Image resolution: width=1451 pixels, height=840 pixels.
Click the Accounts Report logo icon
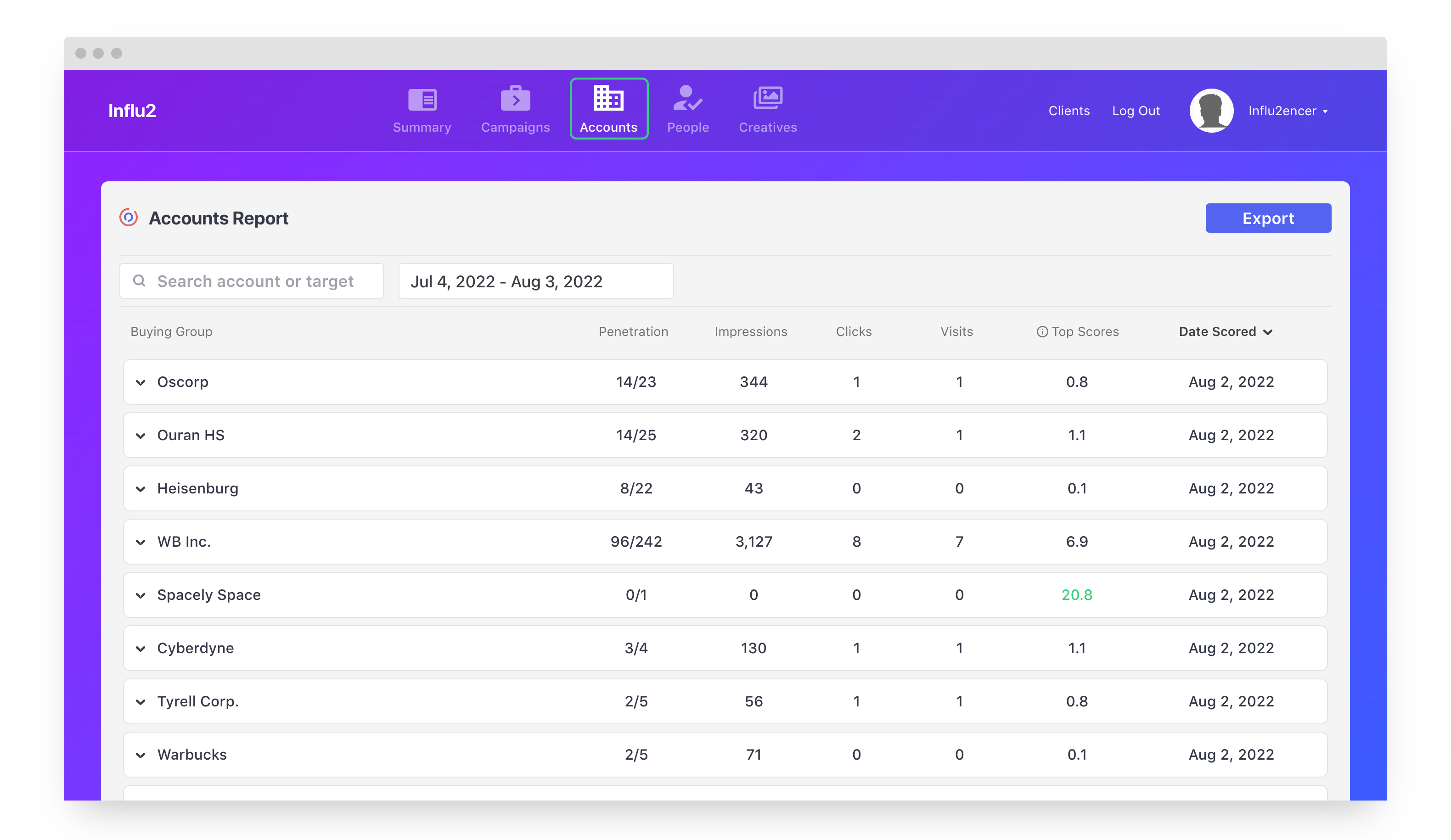(x=129, y=218)
